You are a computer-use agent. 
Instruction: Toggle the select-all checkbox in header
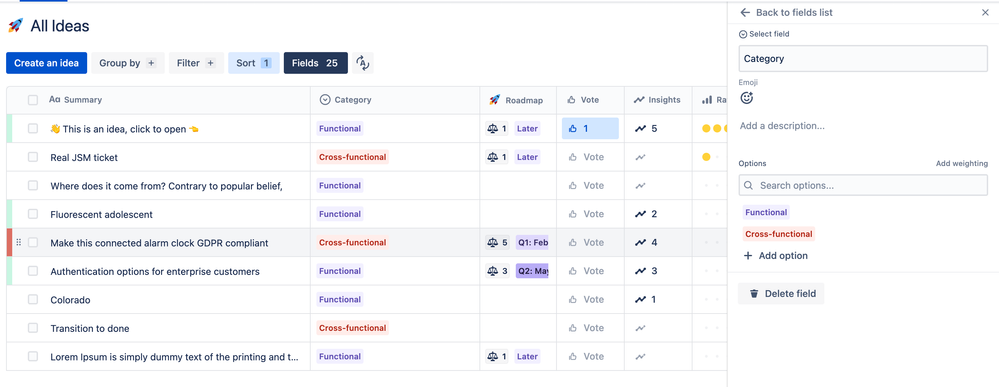[x=32, y=99]
